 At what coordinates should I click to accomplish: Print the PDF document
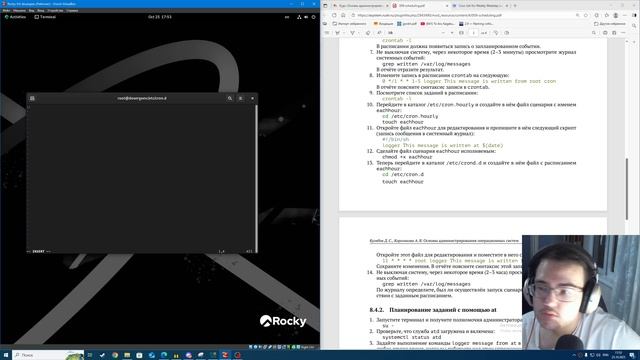pyautogui.click(x=605, y=33)
